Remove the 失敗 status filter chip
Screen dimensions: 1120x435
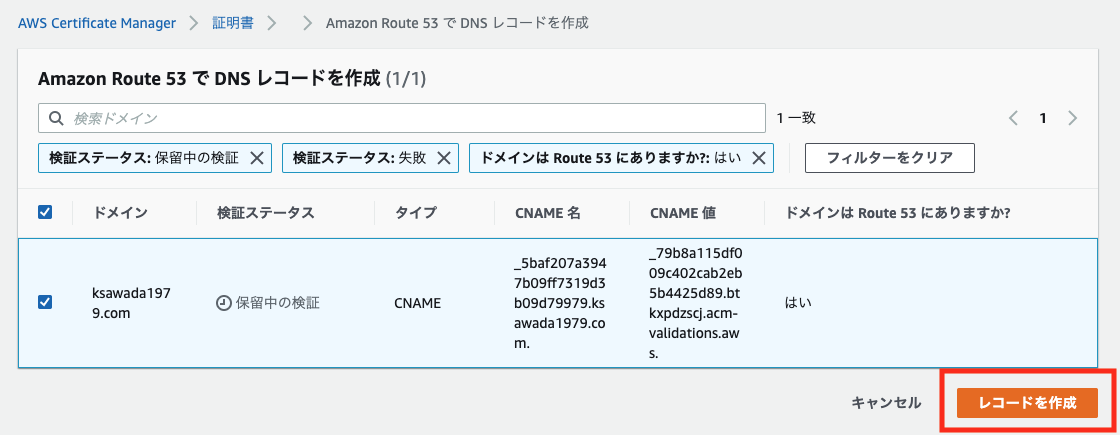444,158
